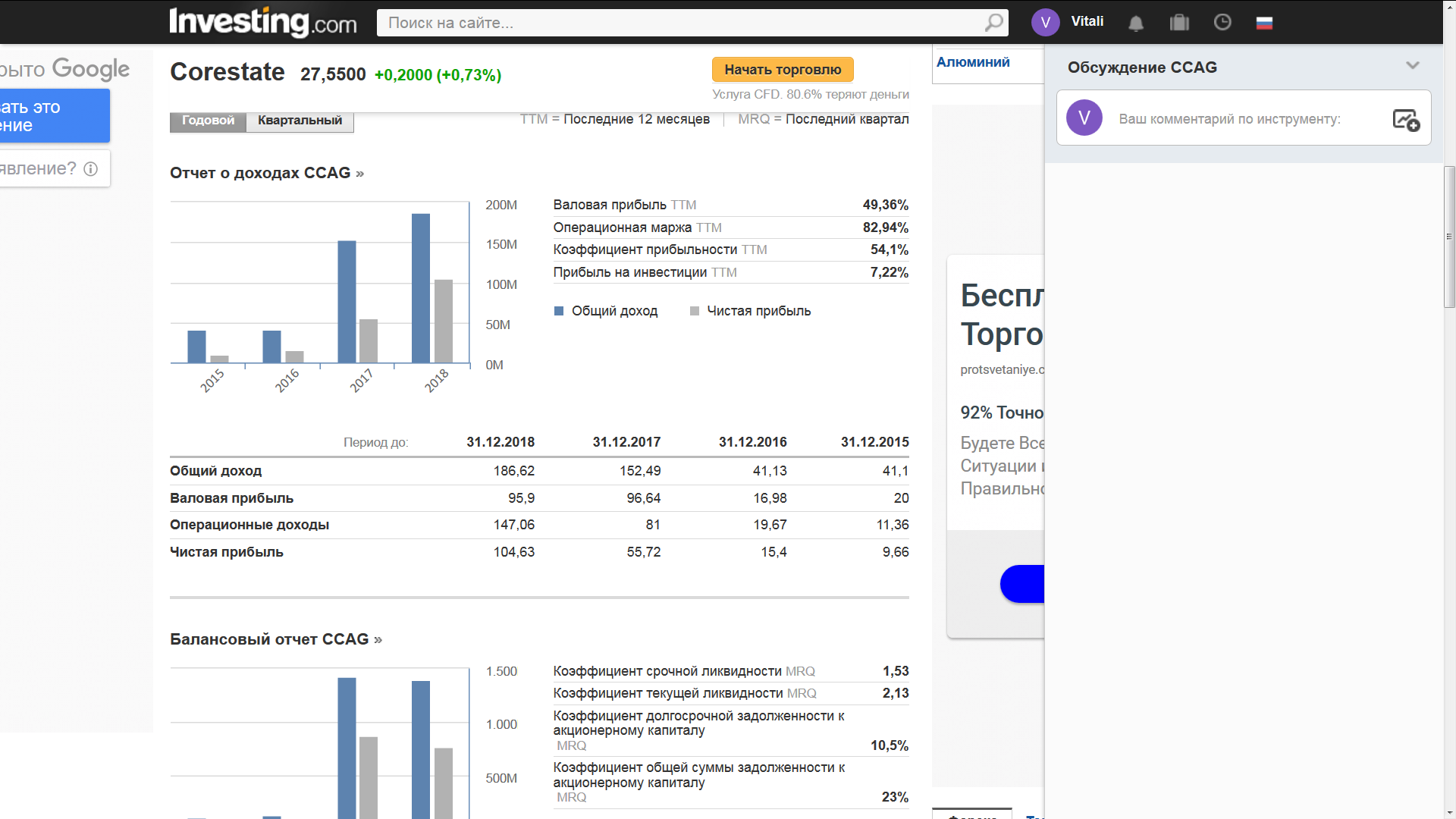
Task: Click the page vertical scrollbar thumb
Action: tap(1449, 237)
